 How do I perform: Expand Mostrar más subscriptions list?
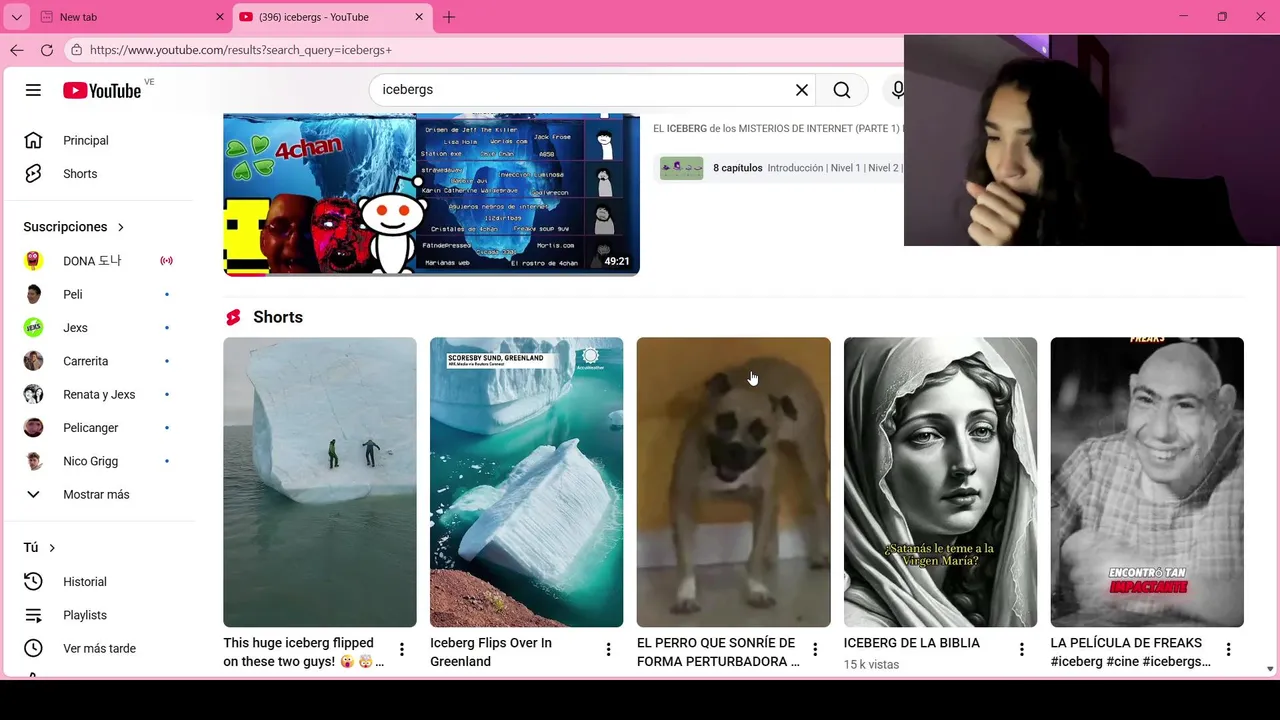(x=96, y=494)
